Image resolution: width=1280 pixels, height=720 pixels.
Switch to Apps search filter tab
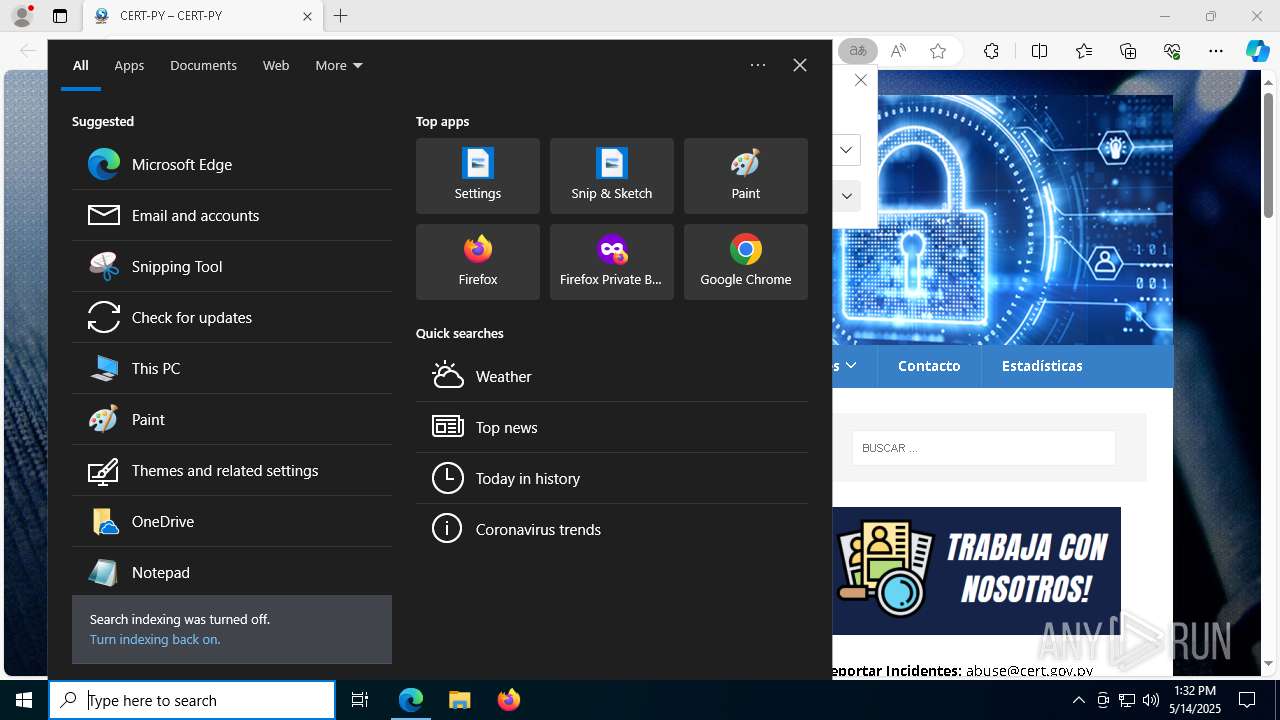point(129,65)
